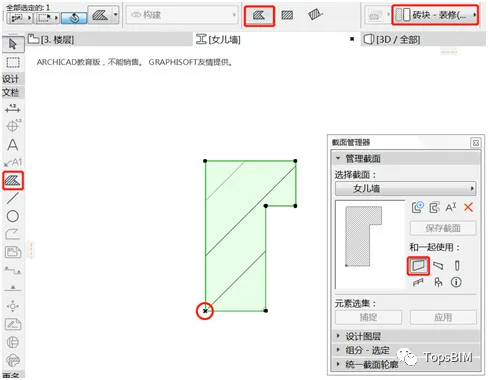The width and height of the screenshot is (488, 380).
Task: Click the bottom-left origin node of profile
Action: [x=205, y=311]
